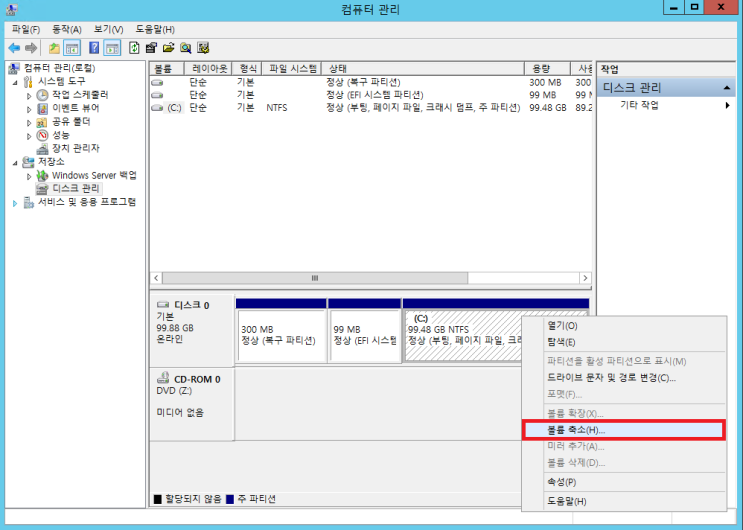The height and width of the screenshot is (530, 743).
Task: Click the Forward arrow toolbar icon
Action: point(31,48)
